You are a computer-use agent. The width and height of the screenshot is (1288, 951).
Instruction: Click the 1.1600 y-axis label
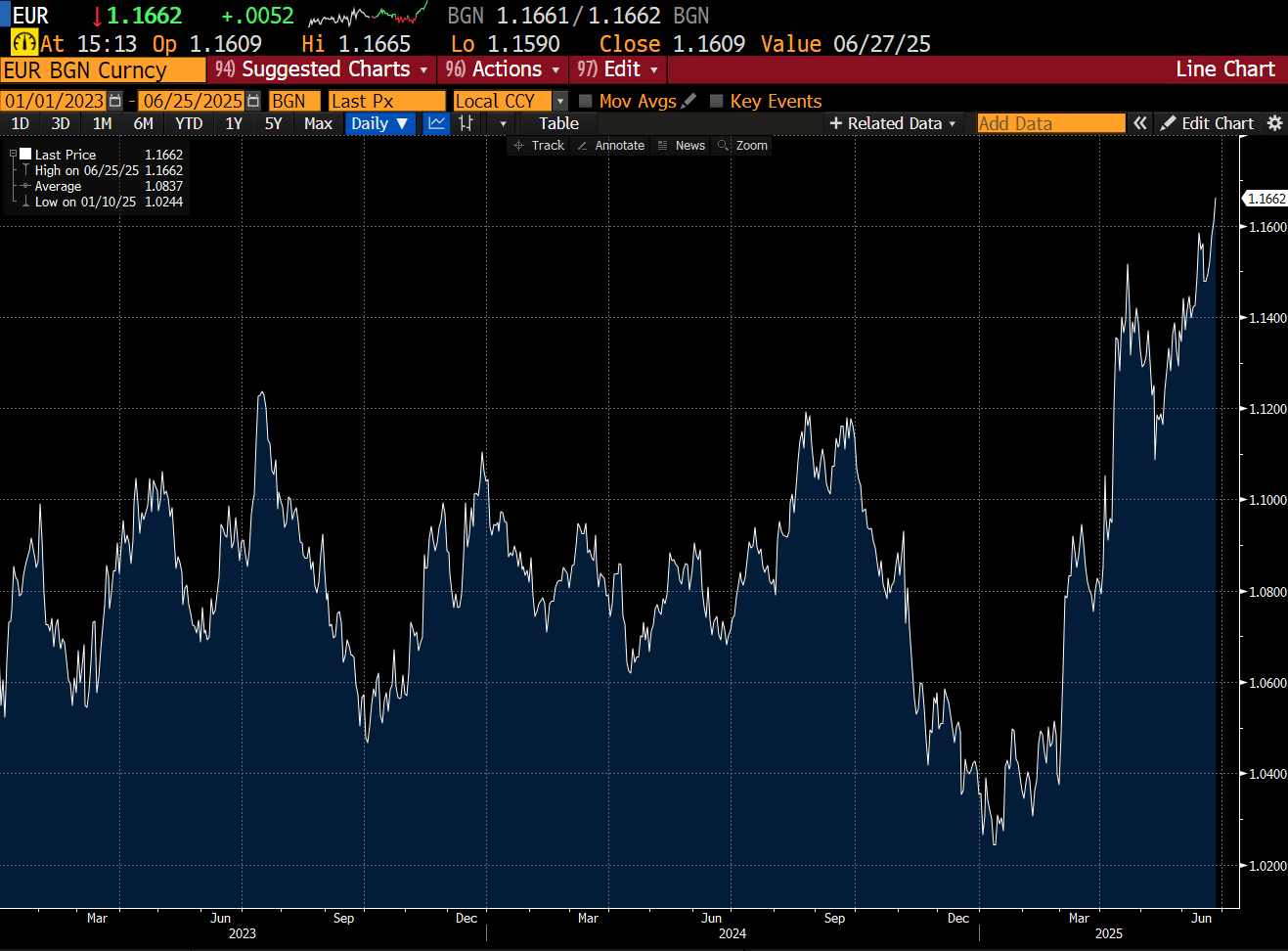(1266, 227)
